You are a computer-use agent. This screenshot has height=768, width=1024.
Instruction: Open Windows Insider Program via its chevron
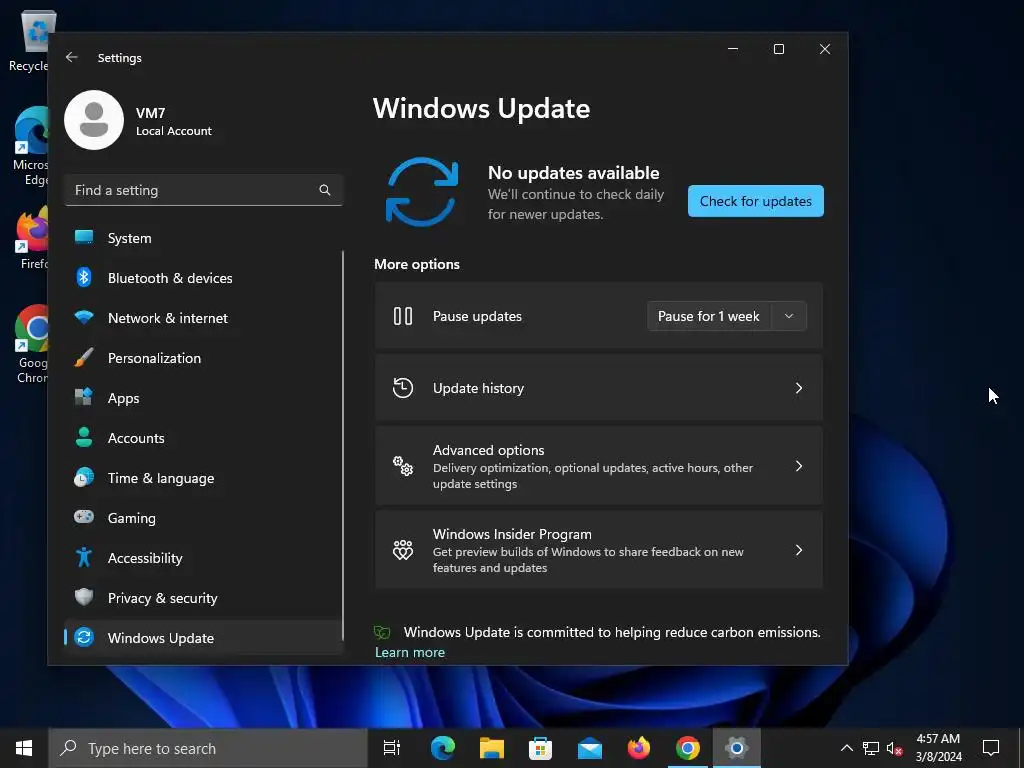[799, 550]
